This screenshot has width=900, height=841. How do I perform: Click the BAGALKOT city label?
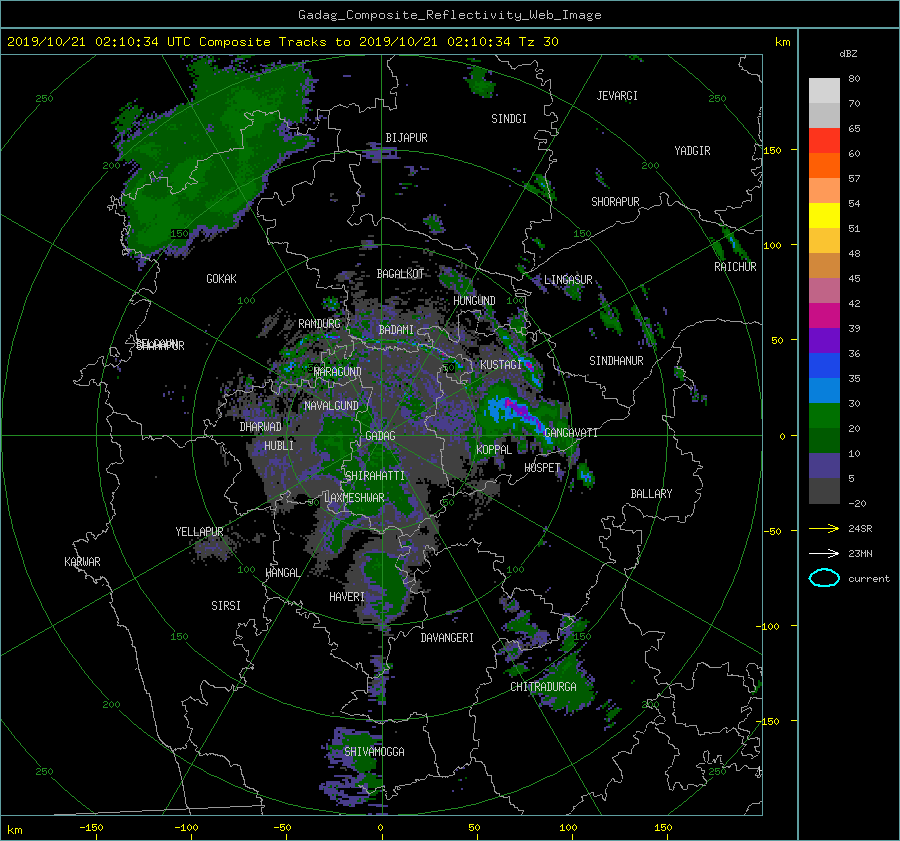click(400, 274)
